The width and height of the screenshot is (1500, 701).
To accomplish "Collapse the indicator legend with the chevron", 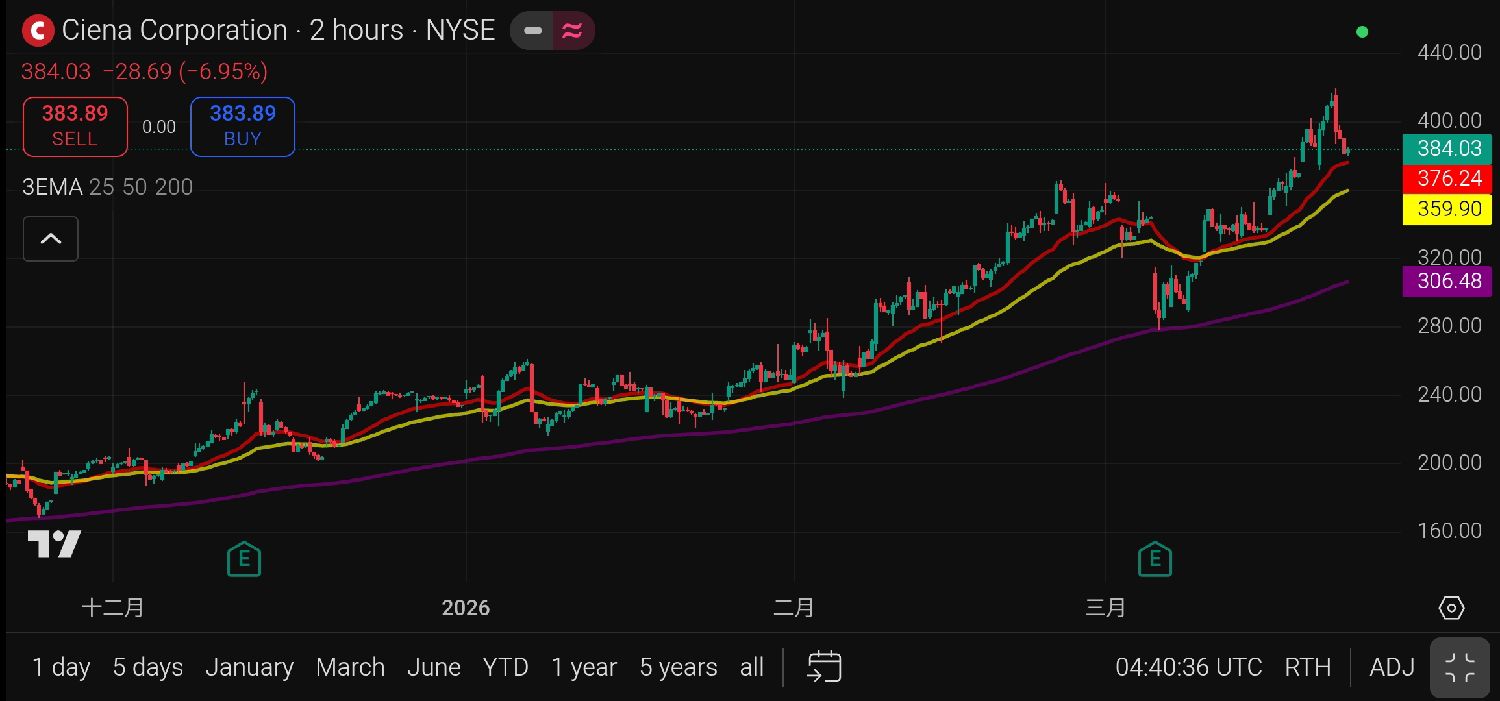I will [50, 239].
